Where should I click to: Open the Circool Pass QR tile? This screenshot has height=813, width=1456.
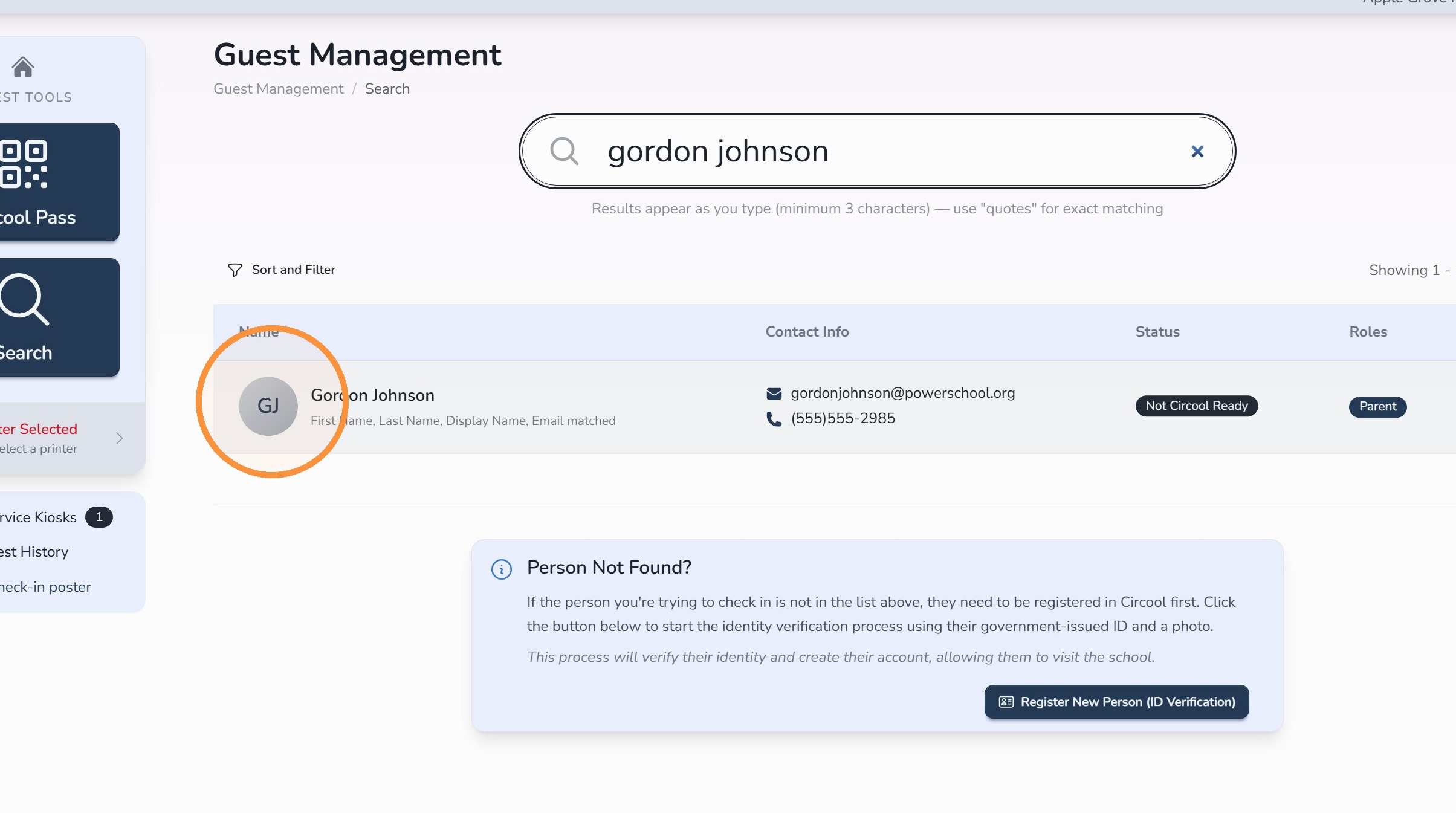pos(59,182)
